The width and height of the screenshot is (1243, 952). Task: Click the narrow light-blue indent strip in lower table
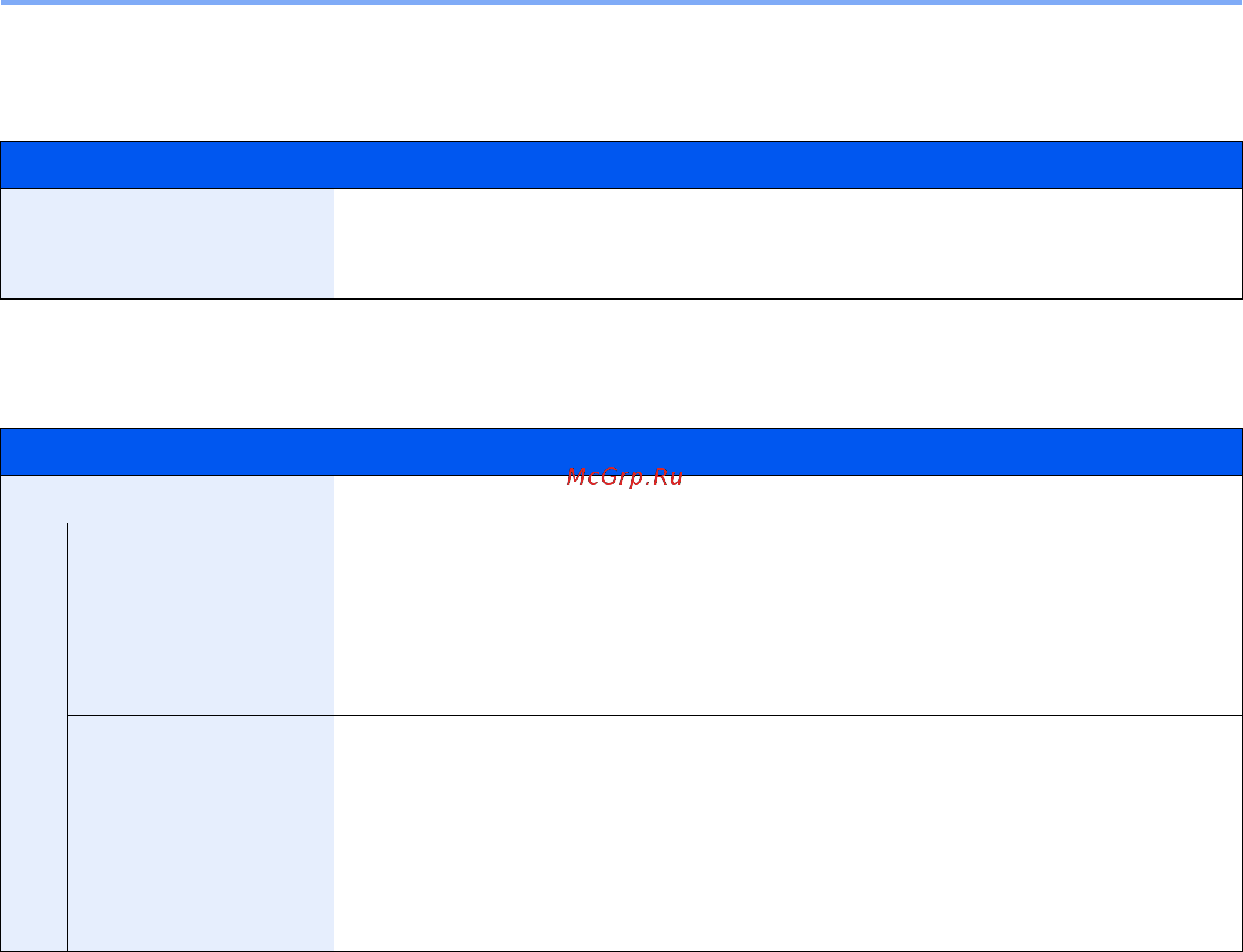(34, 737)
